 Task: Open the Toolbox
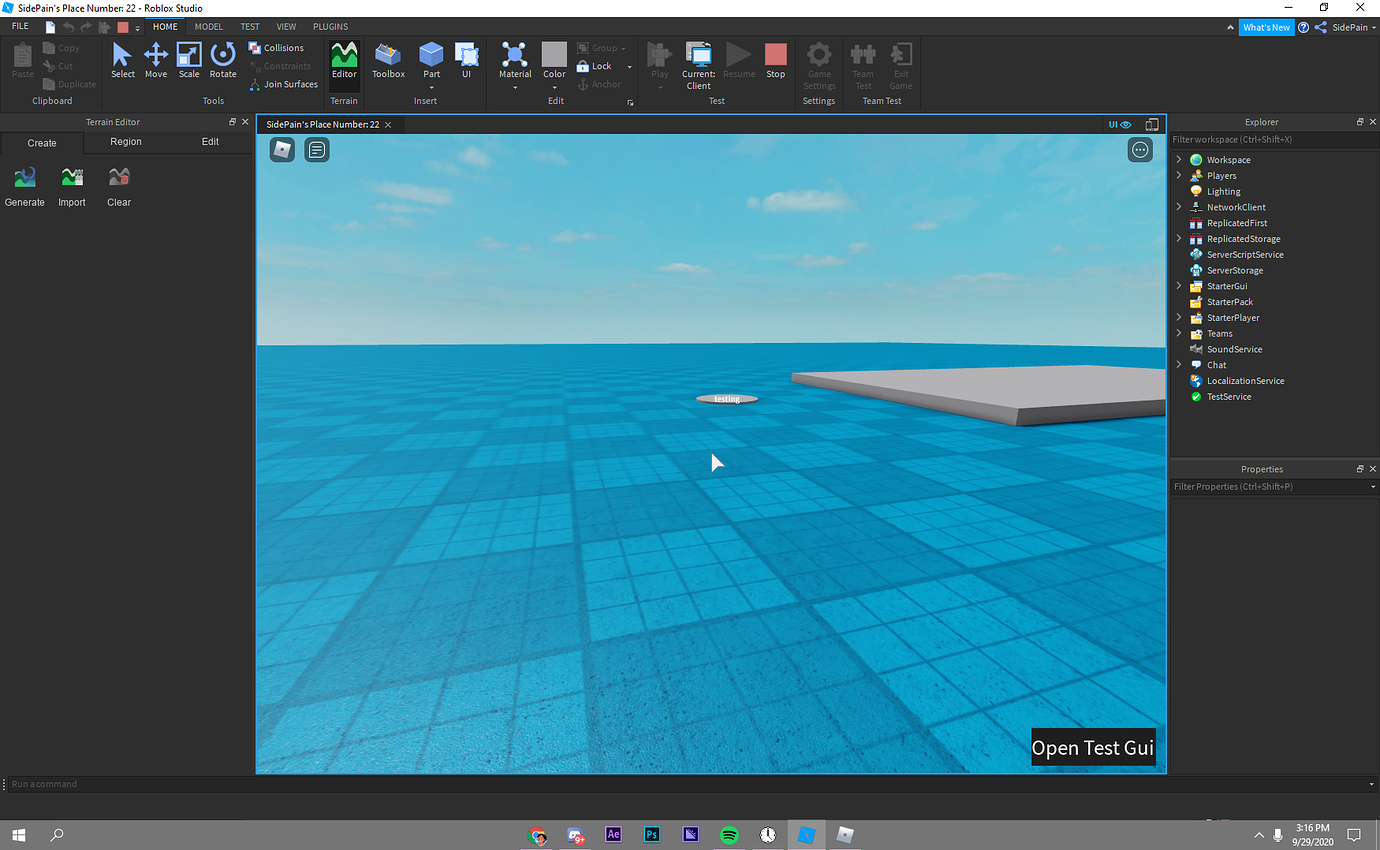click(x=388, y=60)
